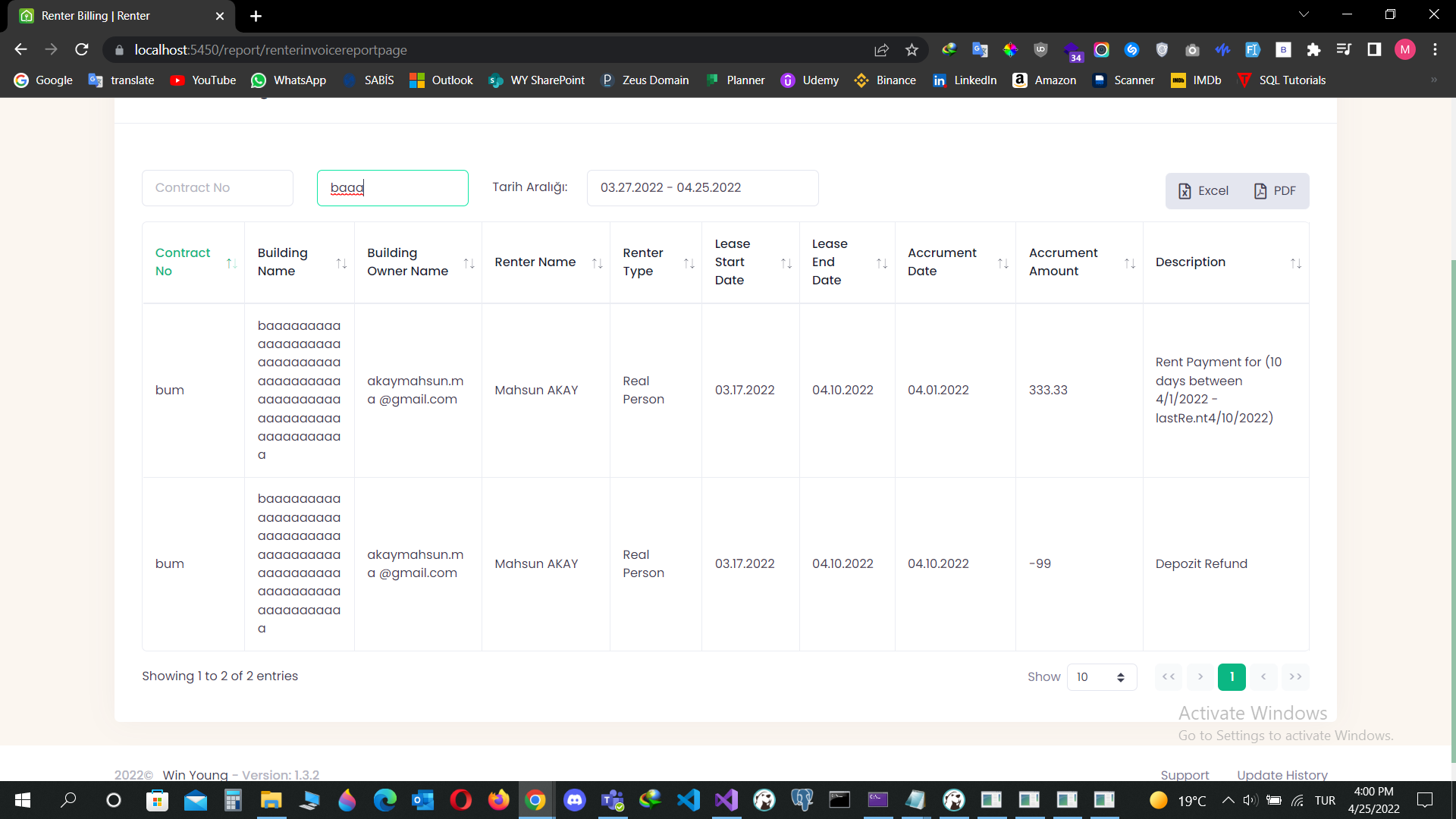Sort by Lease Start Date arrows
The height and width of the screenshot is (819, 1456).
786,263
